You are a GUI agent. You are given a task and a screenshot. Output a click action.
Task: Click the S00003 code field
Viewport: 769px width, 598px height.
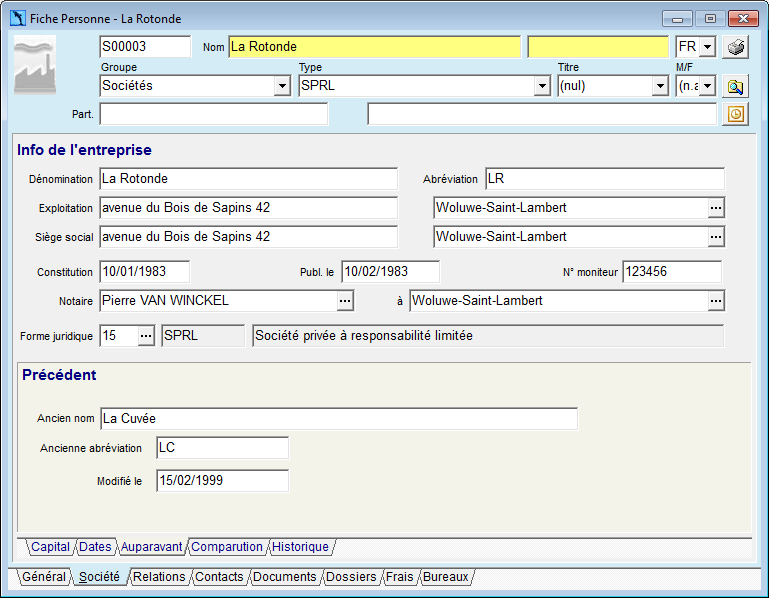pyautogui.click(x=145, y=47)
